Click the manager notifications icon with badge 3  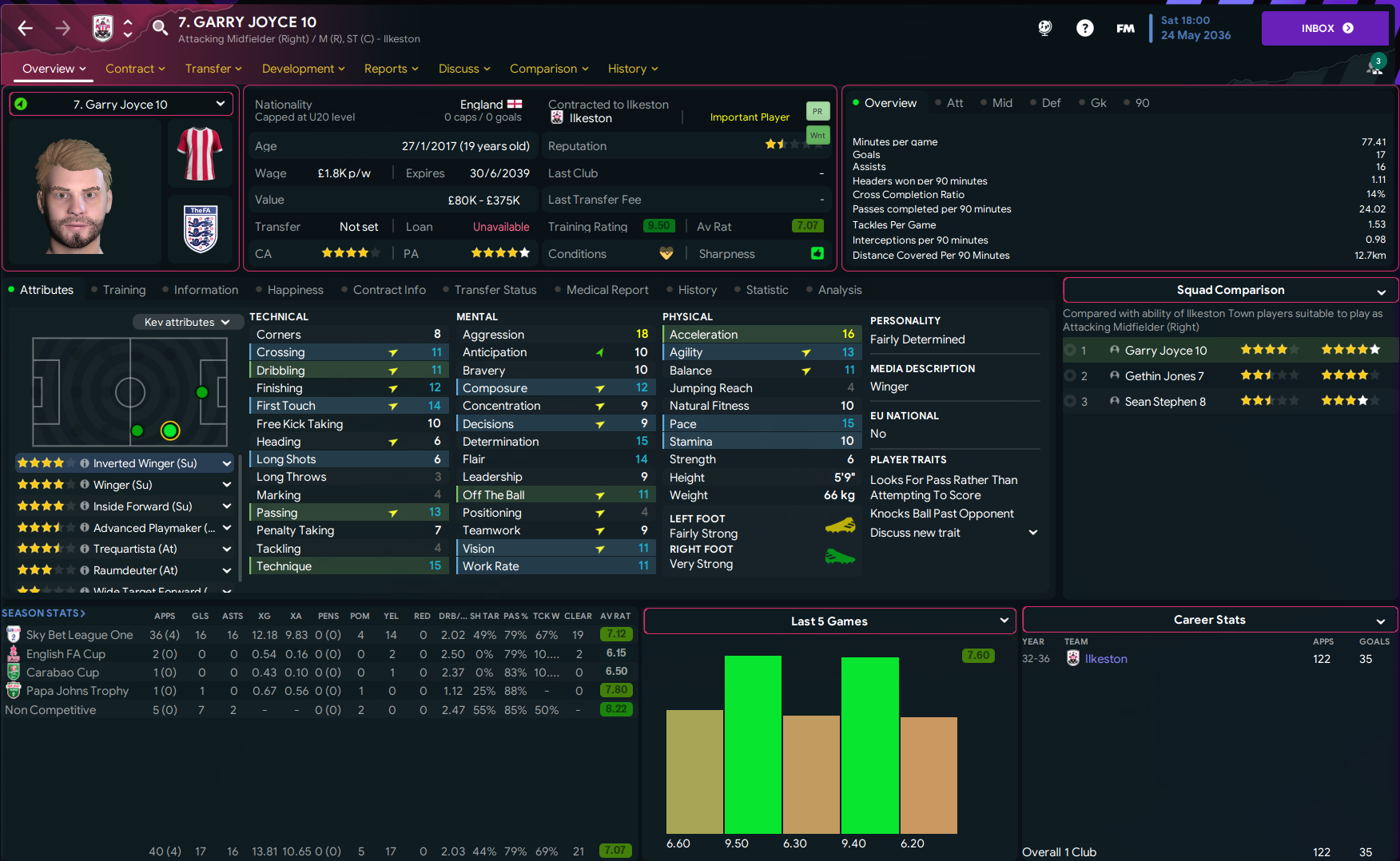pyautogui.click(x=1375, y=65)
